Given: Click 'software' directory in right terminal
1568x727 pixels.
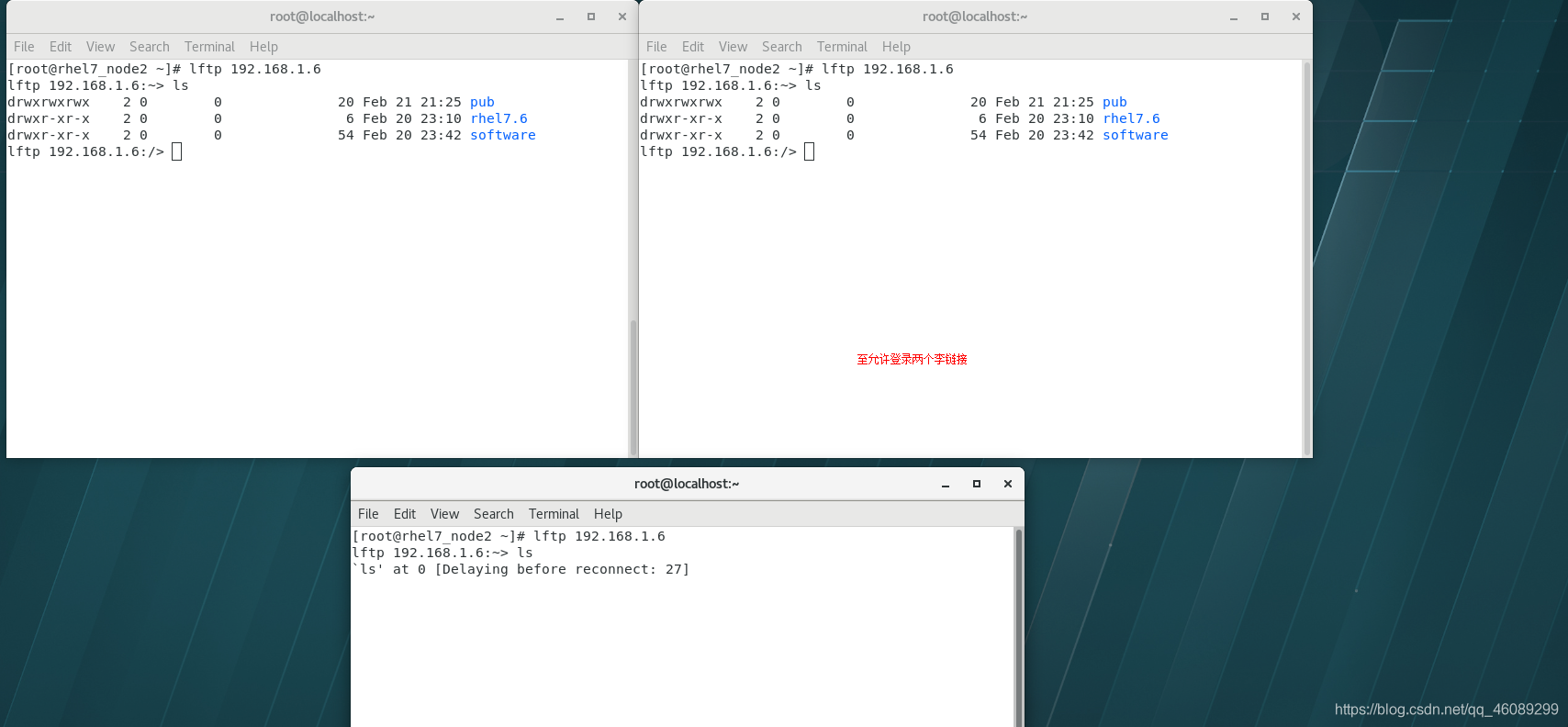Looking at the screenshot, I should pyautogui.click(x=1136, y=135).
